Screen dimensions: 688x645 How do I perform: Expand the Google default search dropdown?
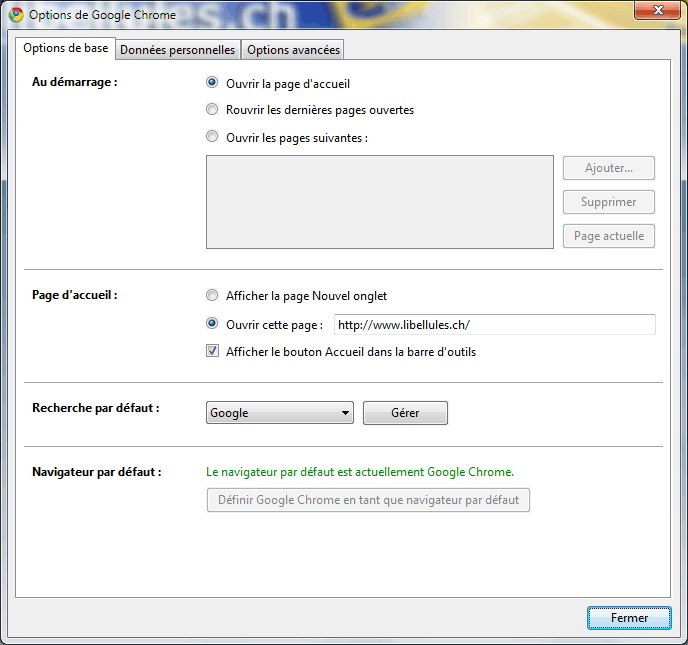(280, 413)
